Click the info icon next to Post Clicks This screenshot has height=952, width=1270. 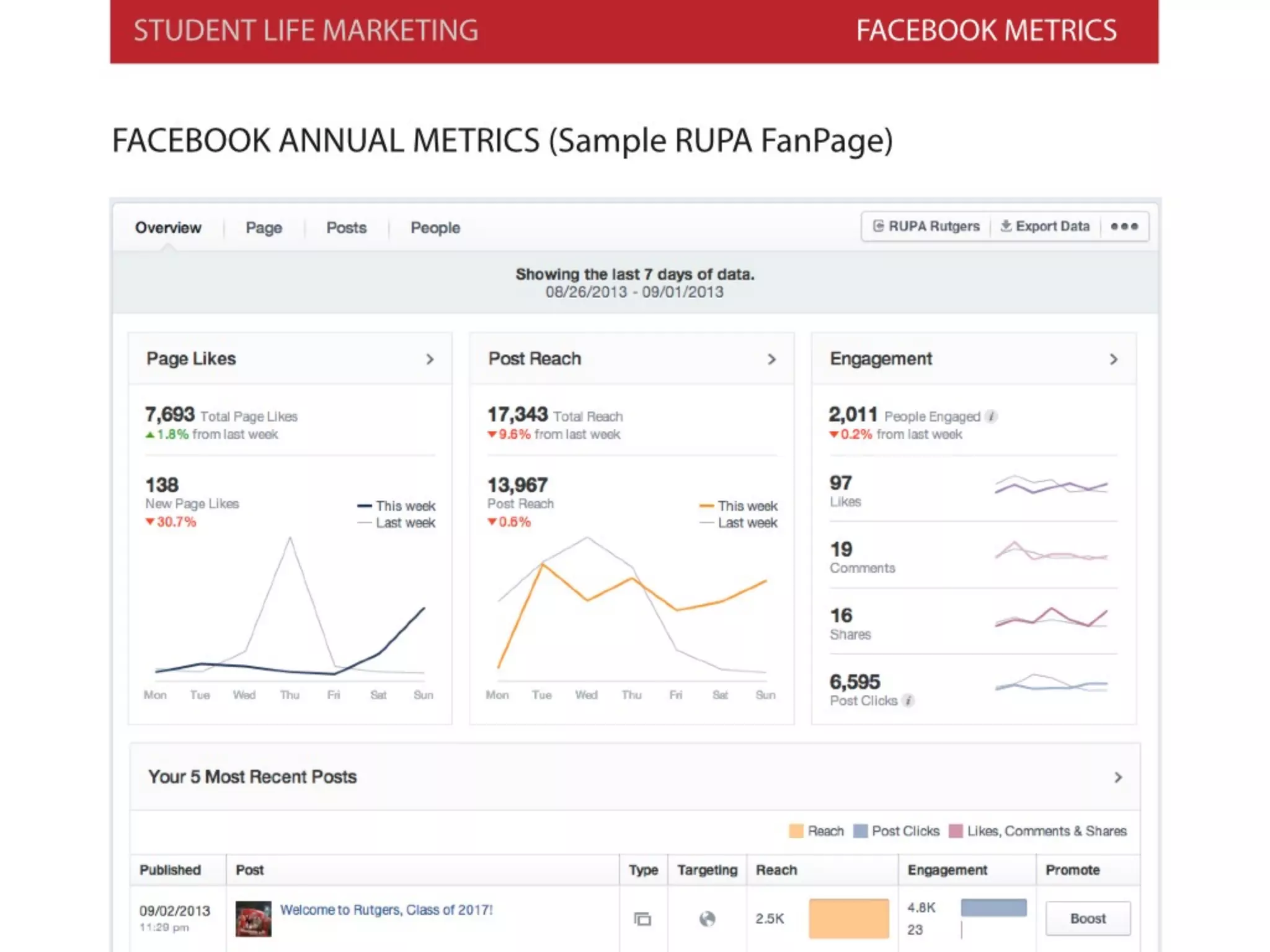908,701
